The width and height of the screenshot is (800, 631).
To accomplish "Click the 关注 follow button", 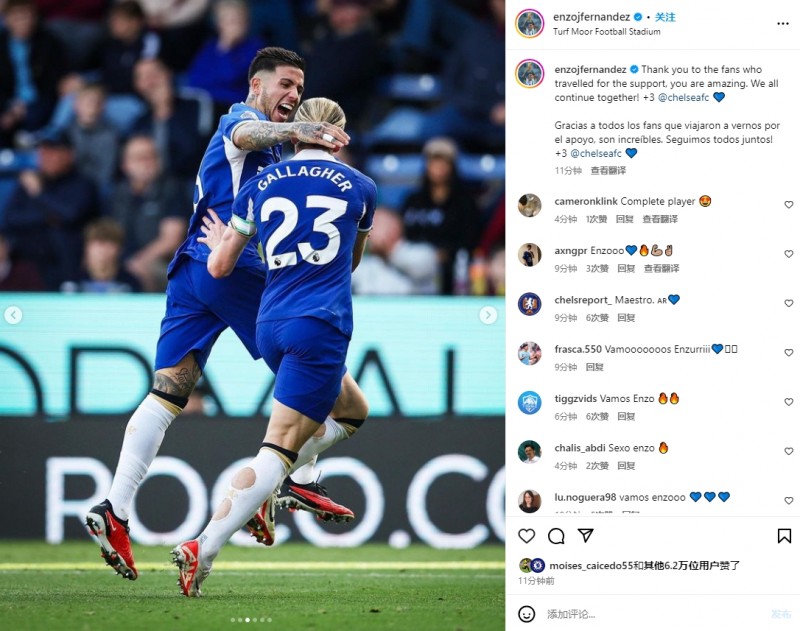I will 665,17.
